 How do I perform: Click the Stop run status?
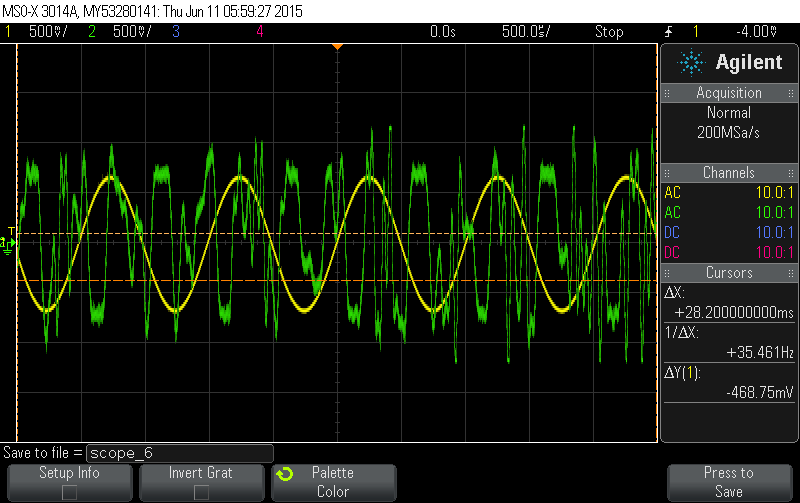(609, 32)
